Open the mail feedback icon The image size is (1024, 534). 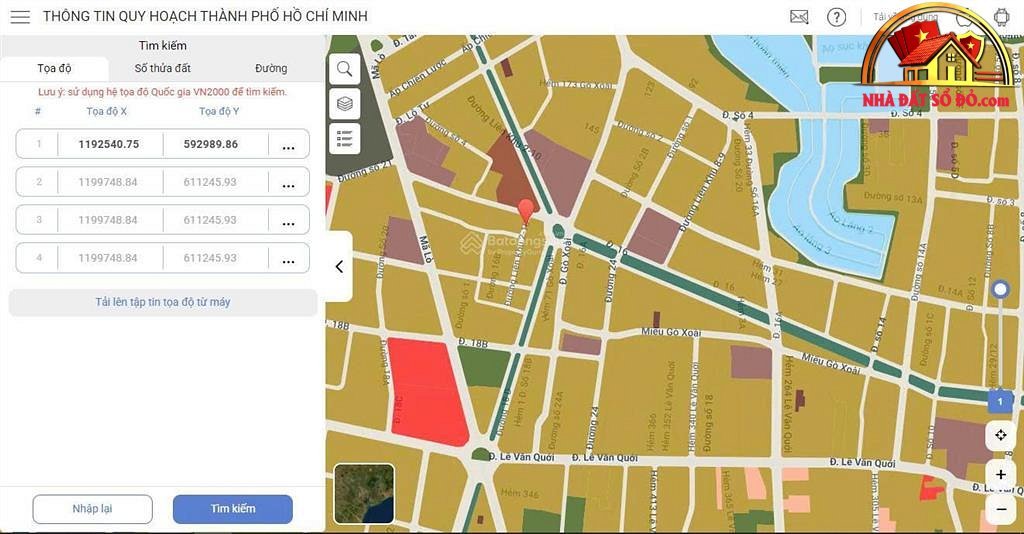(x=799, y=17)
